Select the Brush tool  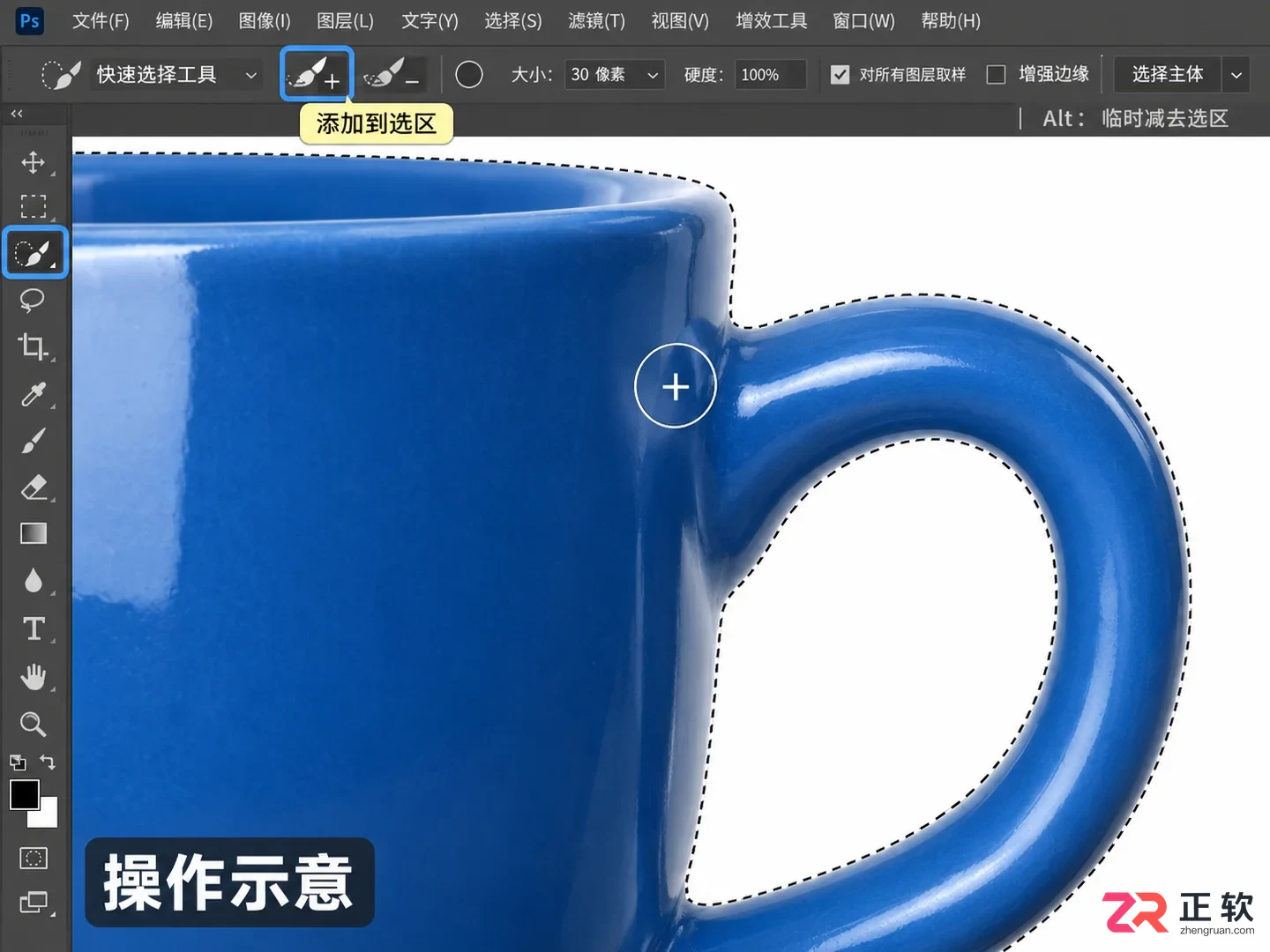tap(34, 441)
